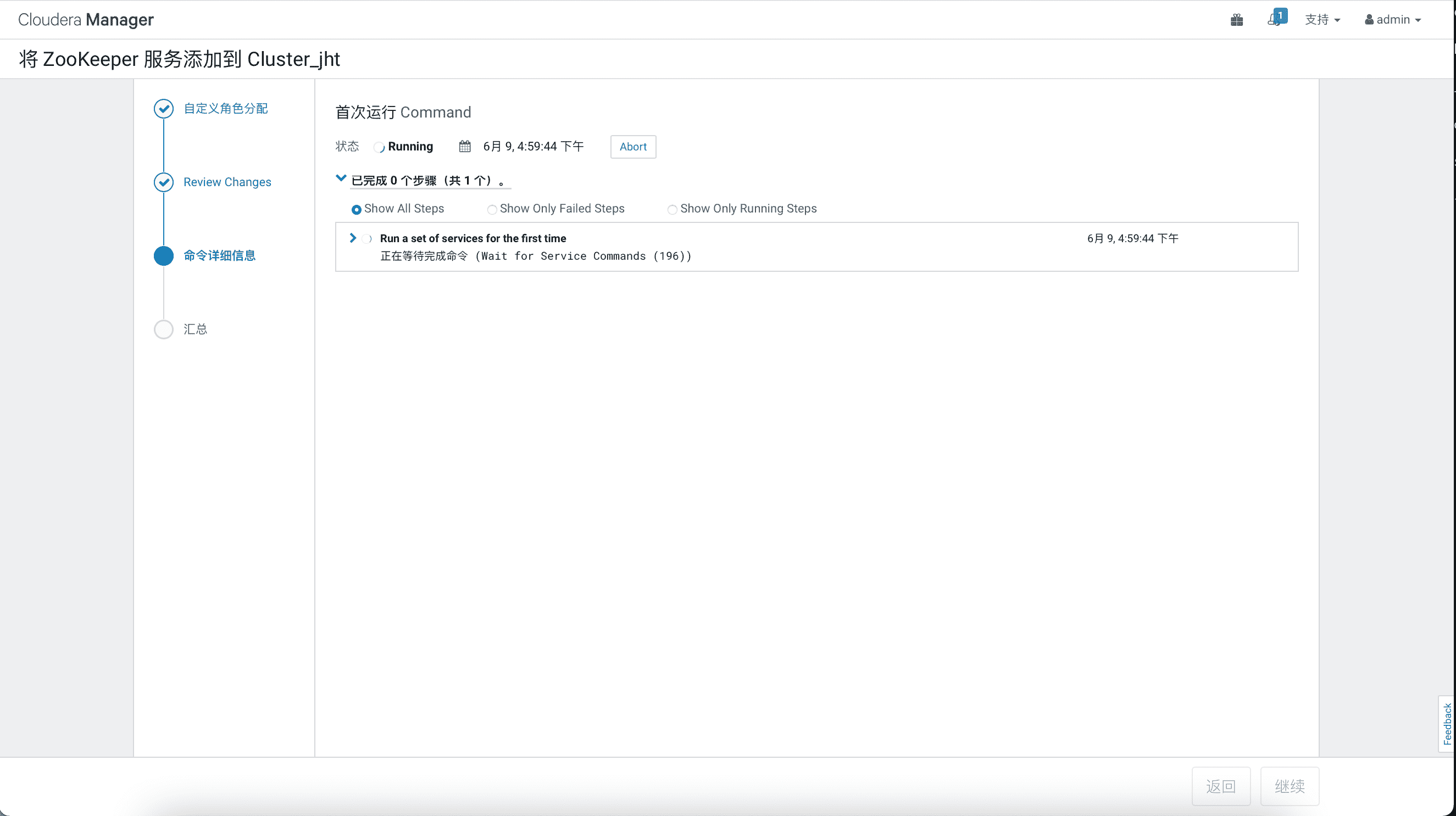Expand Run a set of services step
This screenshot has height=816, width=1456.
point(353,238)
